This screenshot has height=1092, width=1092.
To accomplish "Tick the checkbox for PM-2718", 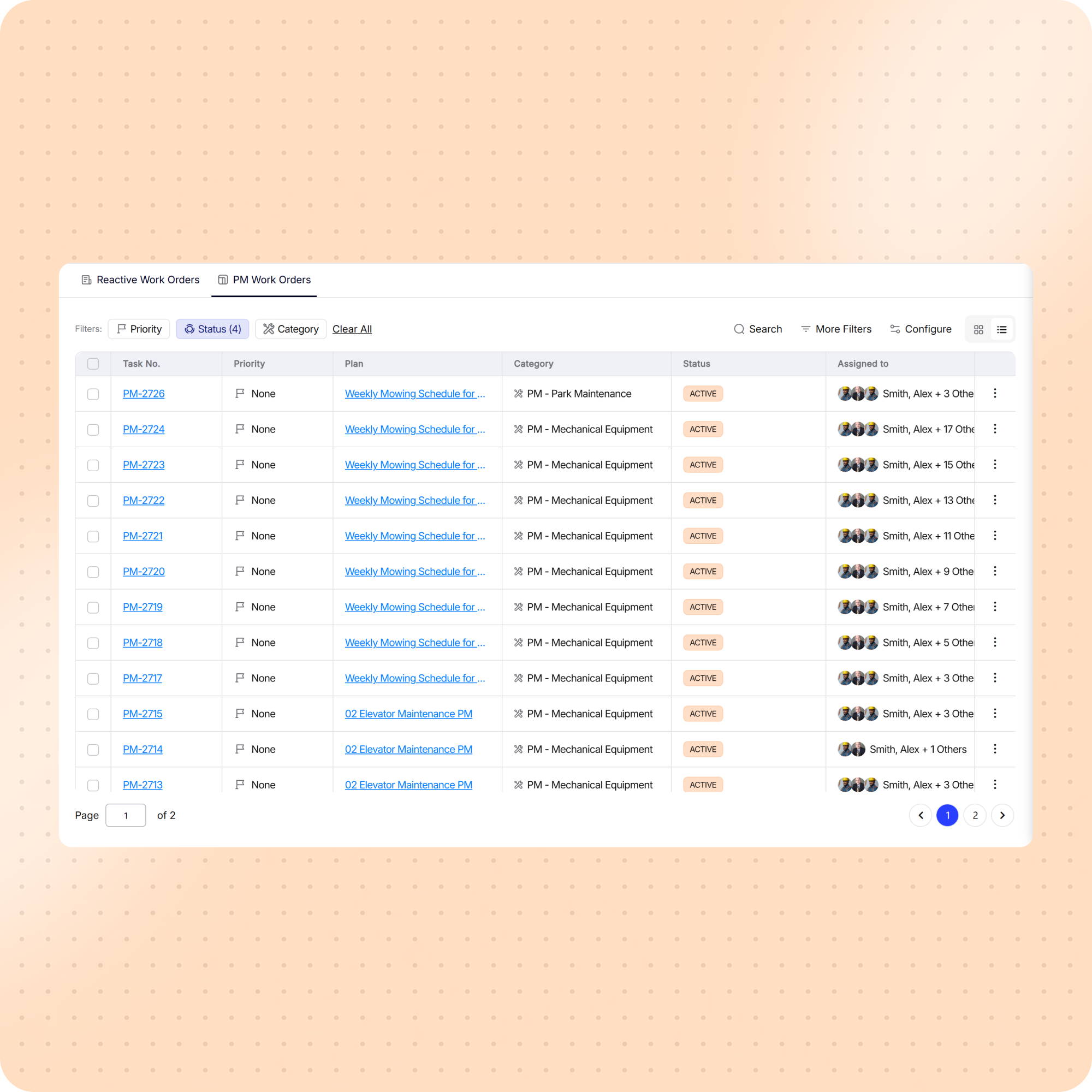I will point(93,643).
